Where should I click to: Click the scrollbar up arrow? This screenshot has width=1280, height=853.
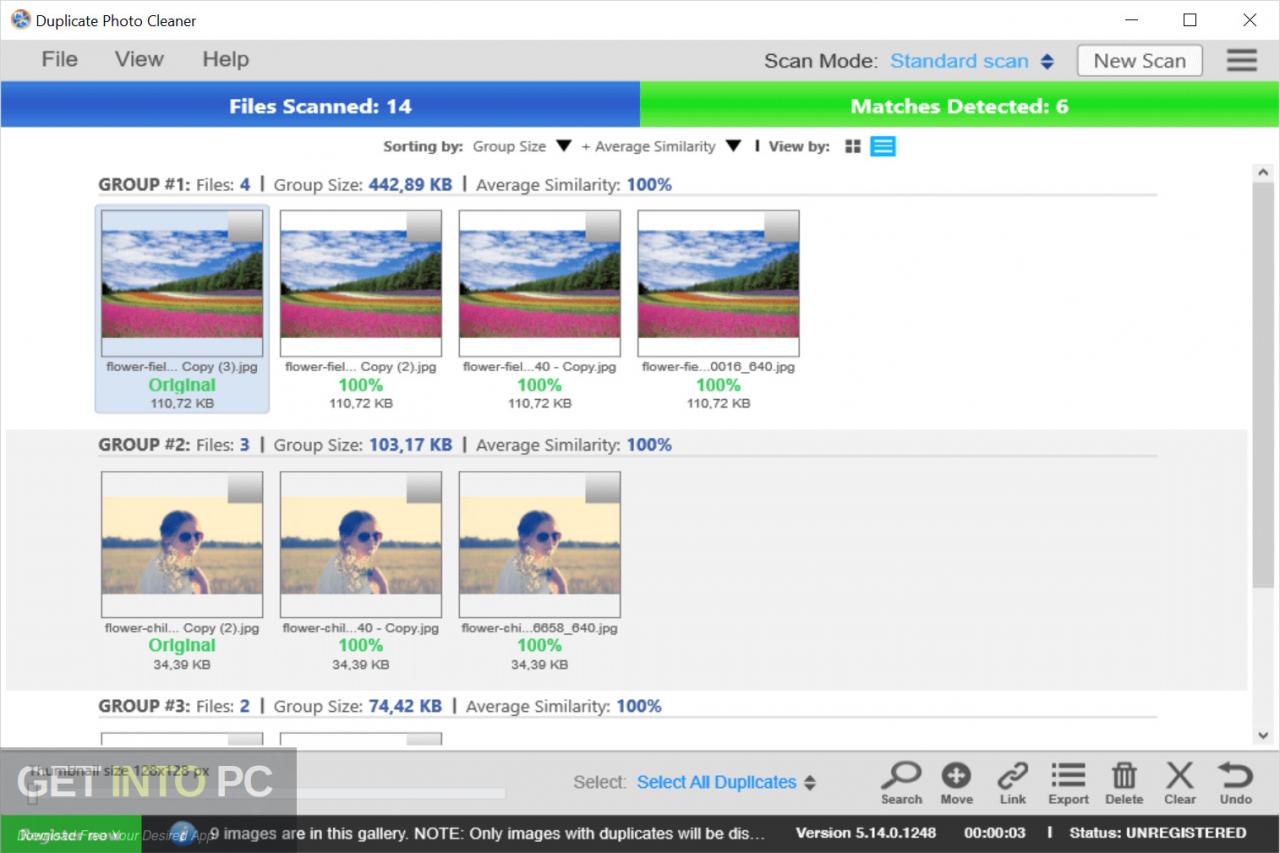pos(1264,173)
